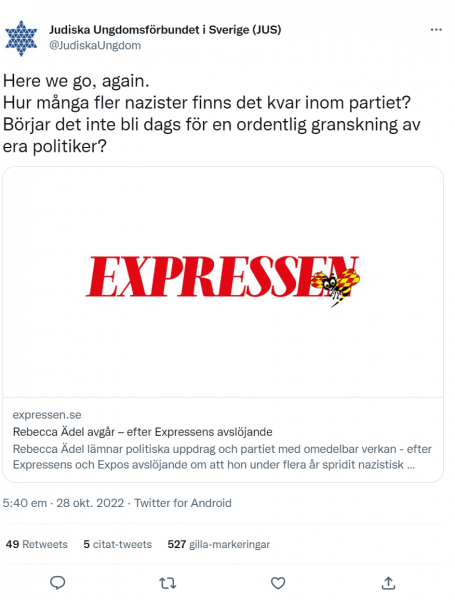Click the retweet arrows icon
The width and height of the screenshot is (455, 600).
pyautogui.click(x=168, y=583)
